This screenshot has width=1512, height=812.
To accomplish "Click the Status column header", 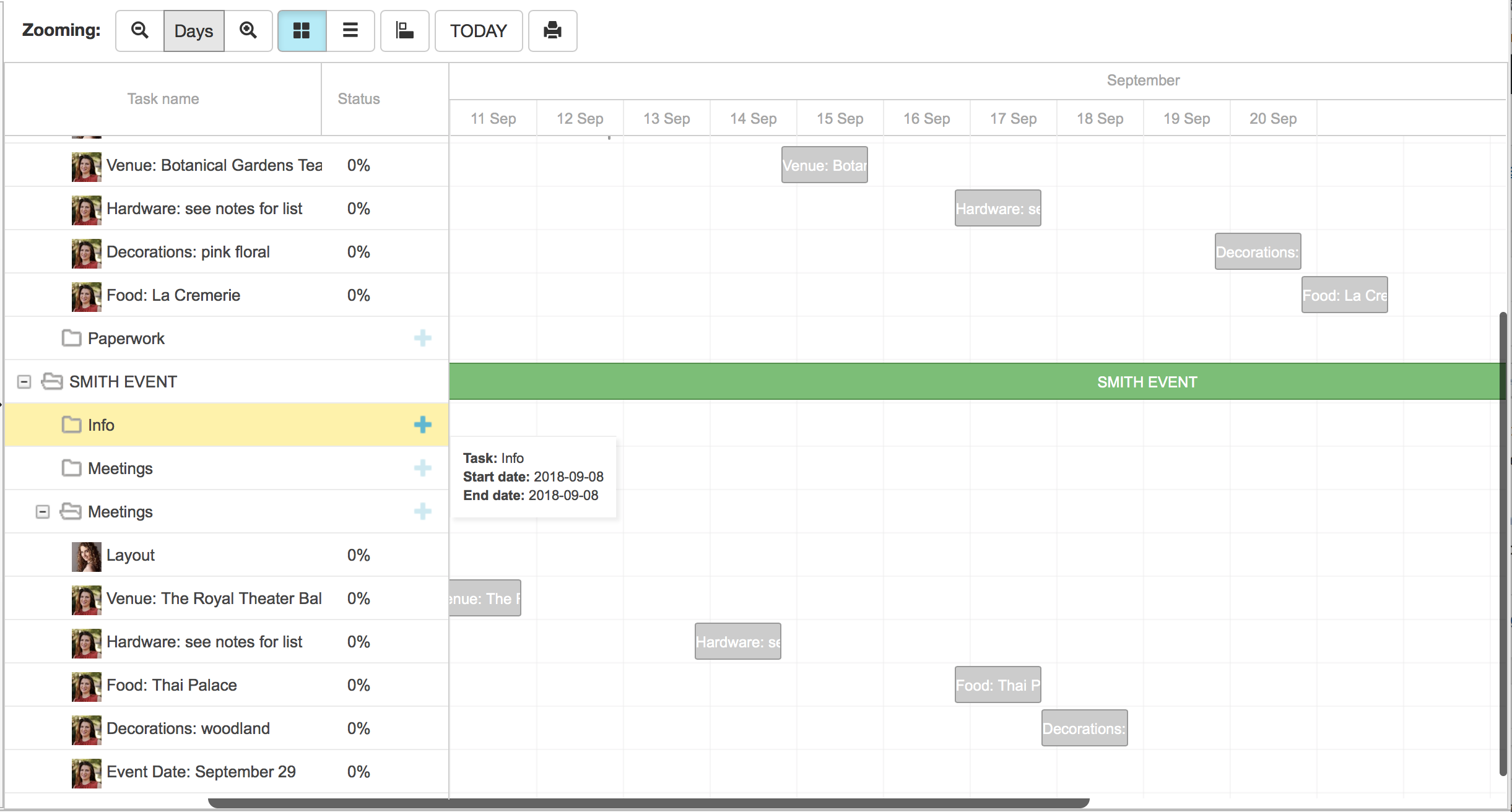I will (358, 98).
